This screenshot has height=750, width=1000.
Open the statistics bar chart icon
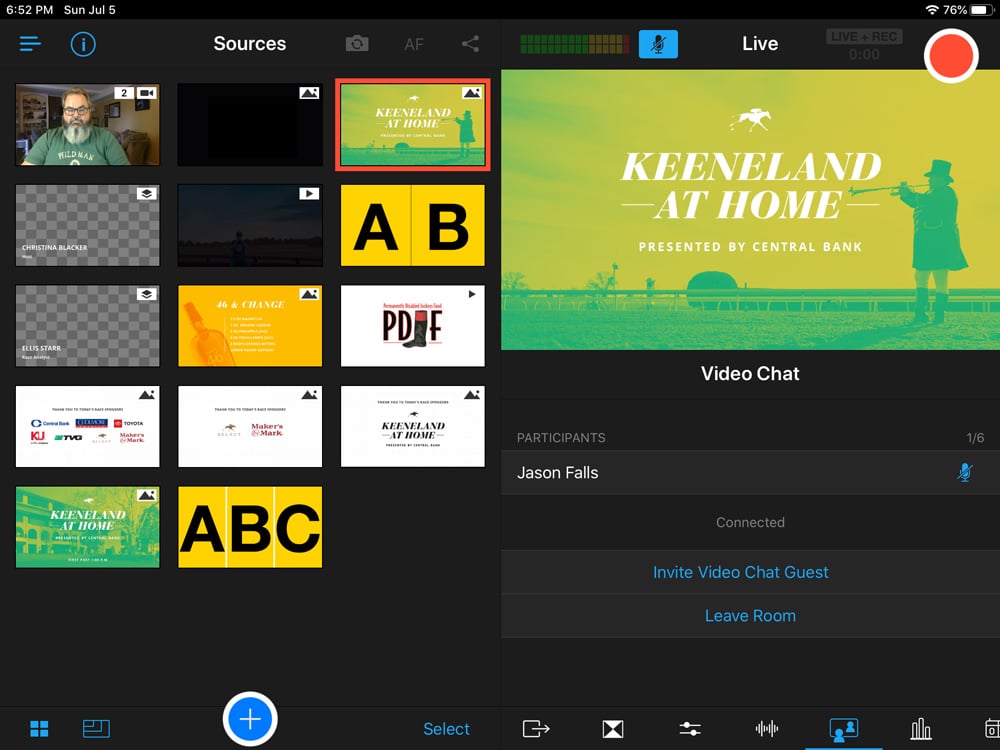[920, 728]
